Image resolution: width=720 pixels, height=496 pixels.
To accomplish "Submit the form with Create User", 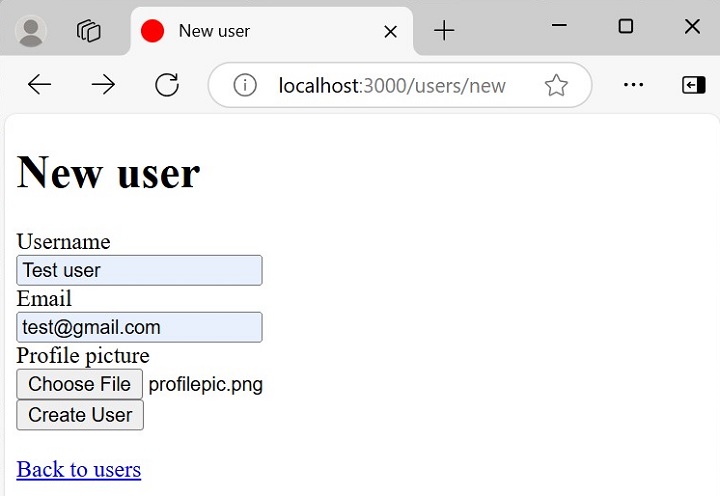I will click(80, 415).
